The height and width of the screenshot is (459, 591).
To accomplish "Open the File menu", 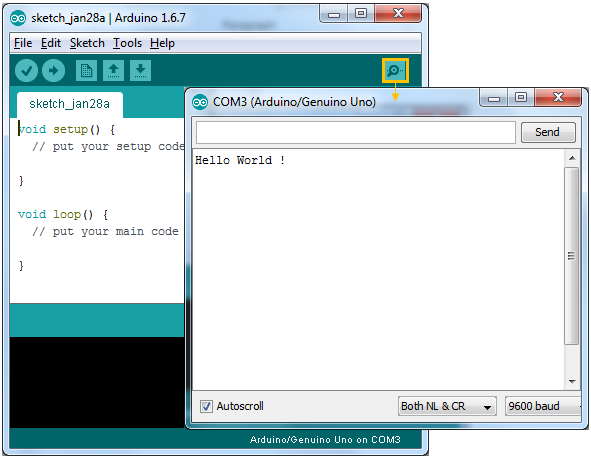I will click(23, 43).
